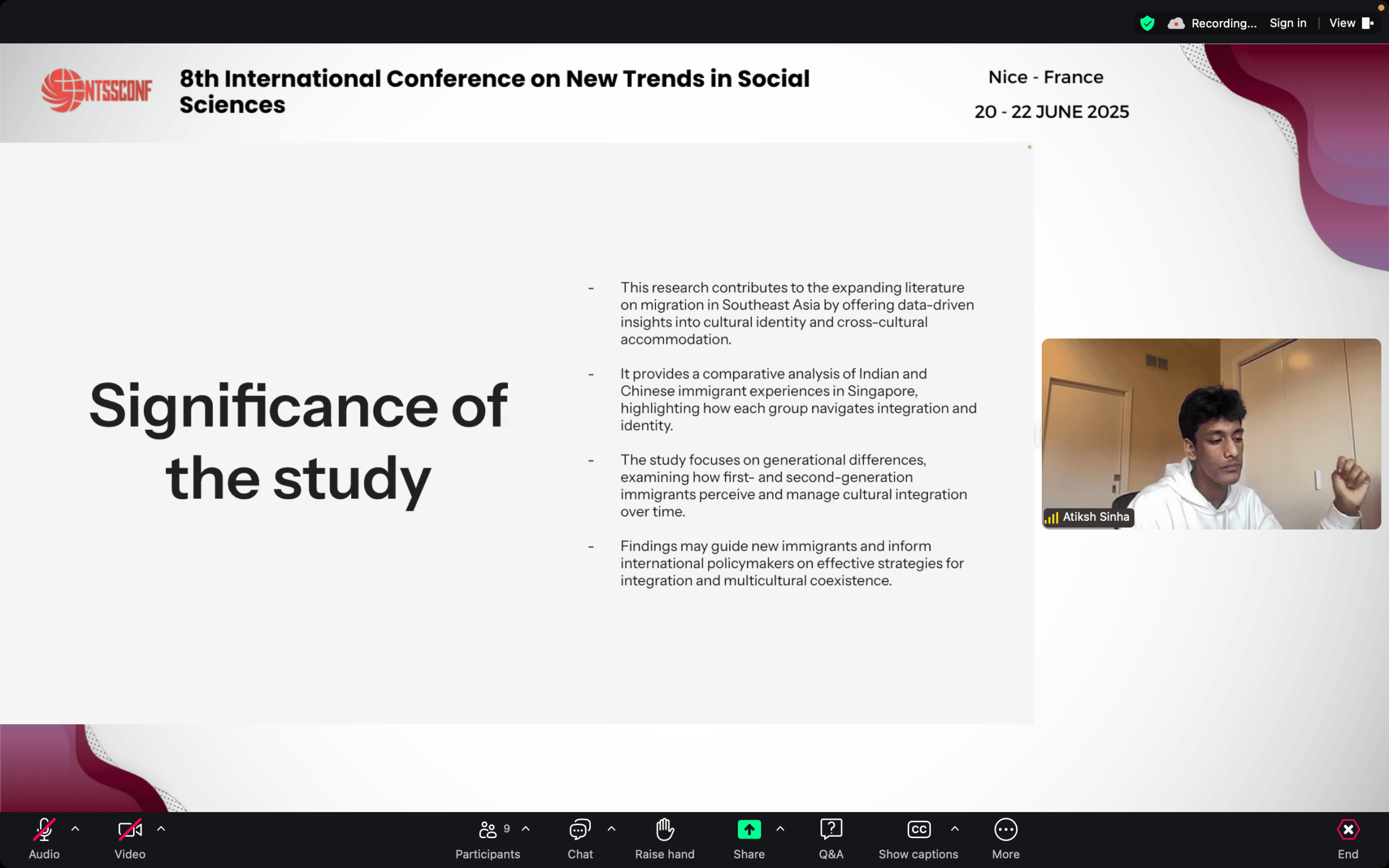Expand the video settings arrow
Screen dimensions: 1389x868
coord(161,828)
